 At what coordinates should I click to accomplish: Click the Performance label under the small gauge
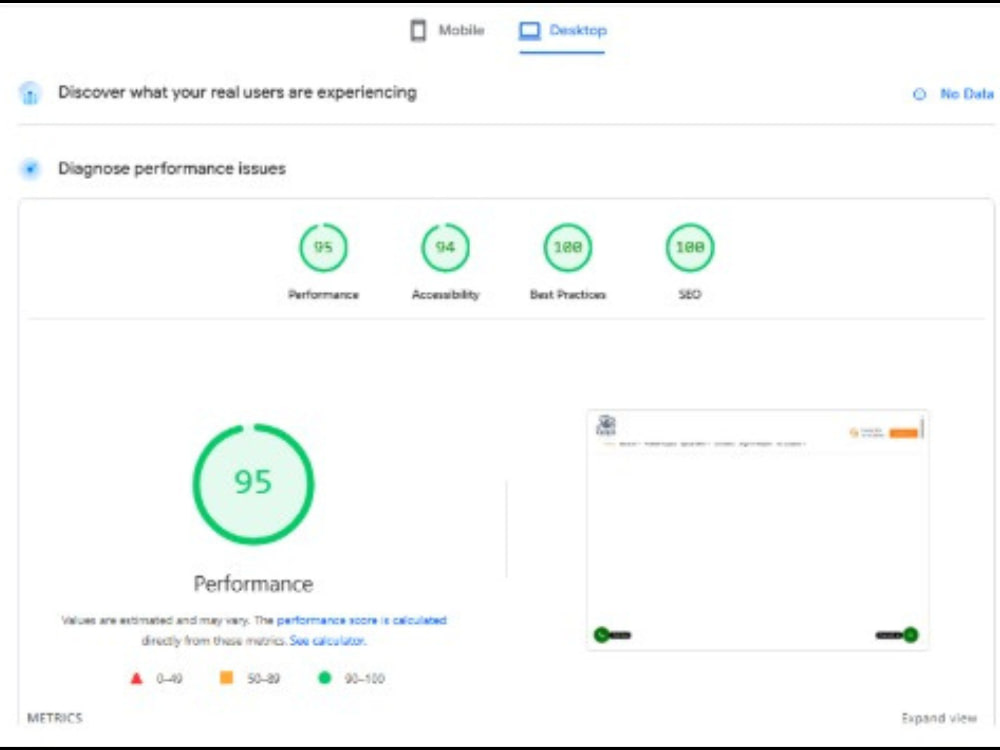tap(323, 295)
